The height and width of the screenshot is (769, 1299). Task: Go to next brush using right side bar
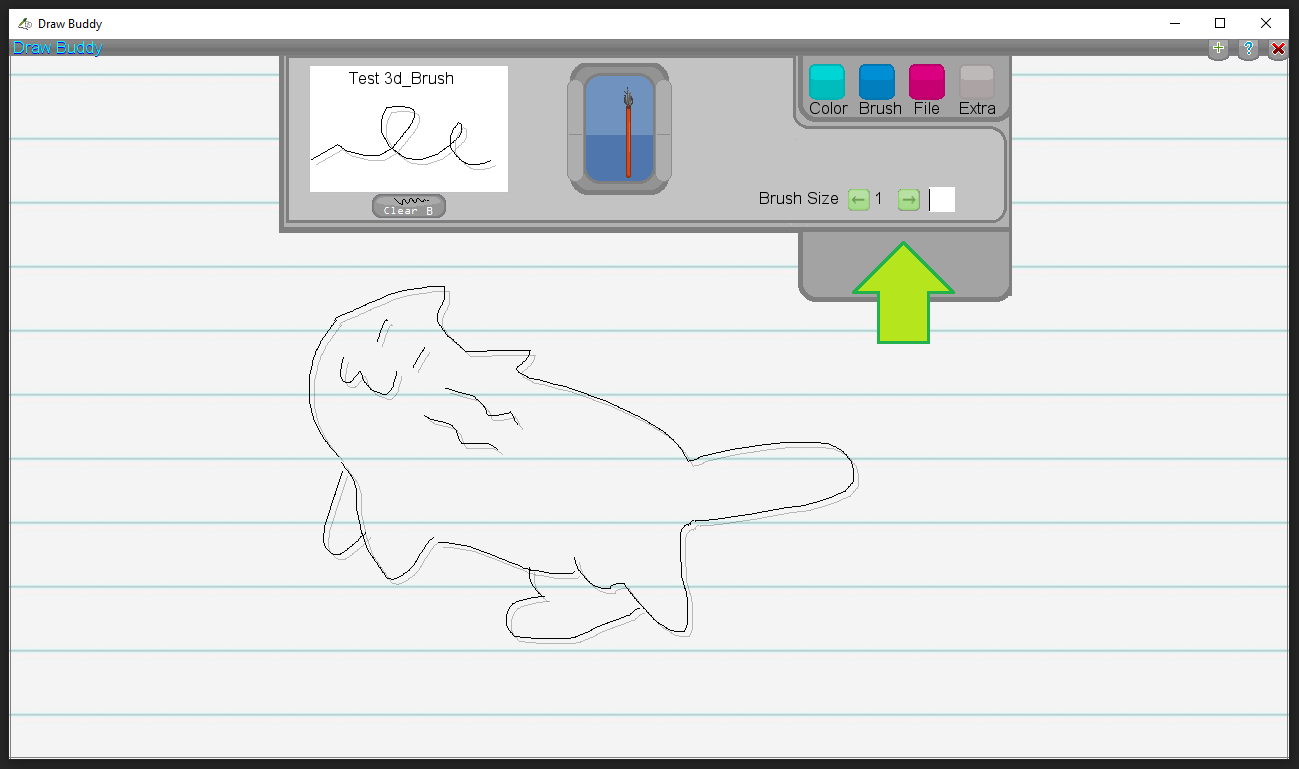[663, 129]
